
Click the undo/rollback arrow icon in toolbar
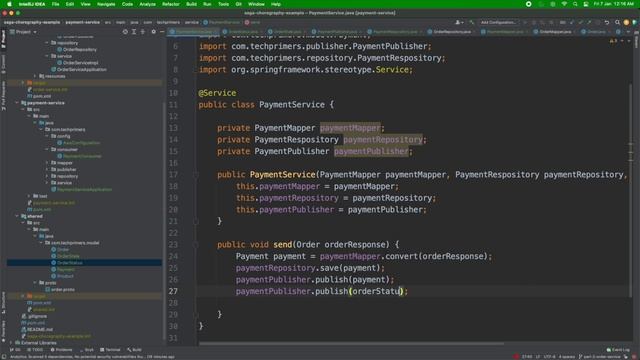coord(607,22)
